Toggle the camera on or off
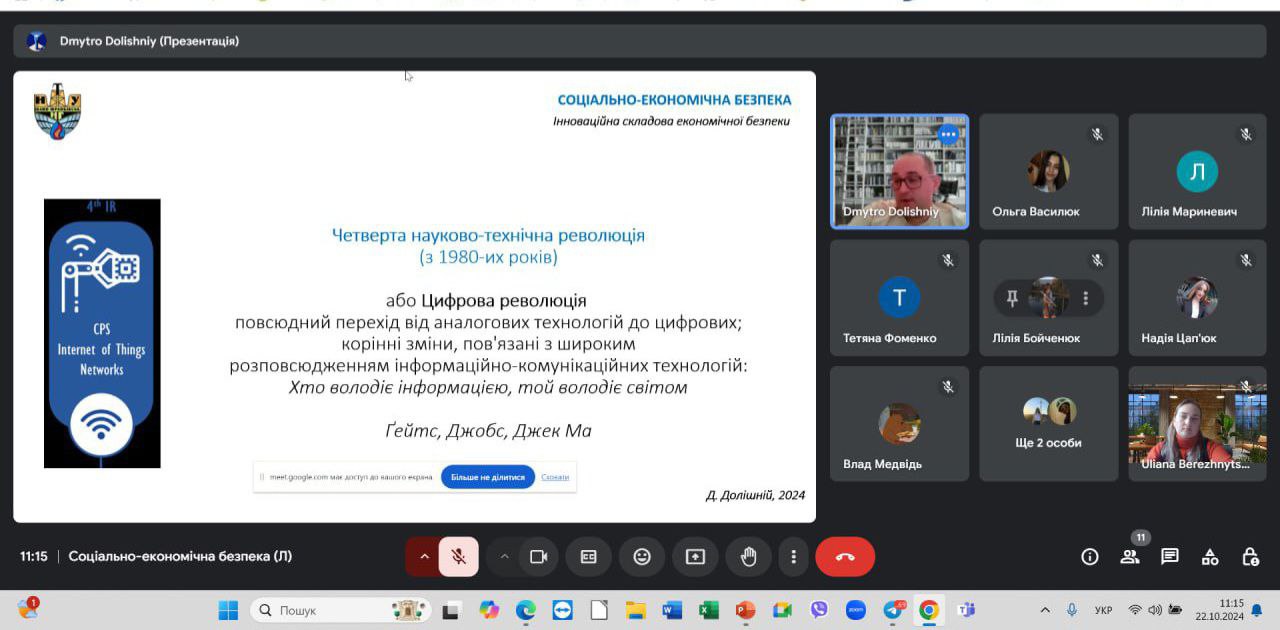Viewport: 1280px width, 630px height. pyautogui.click(x=539, y=557)
